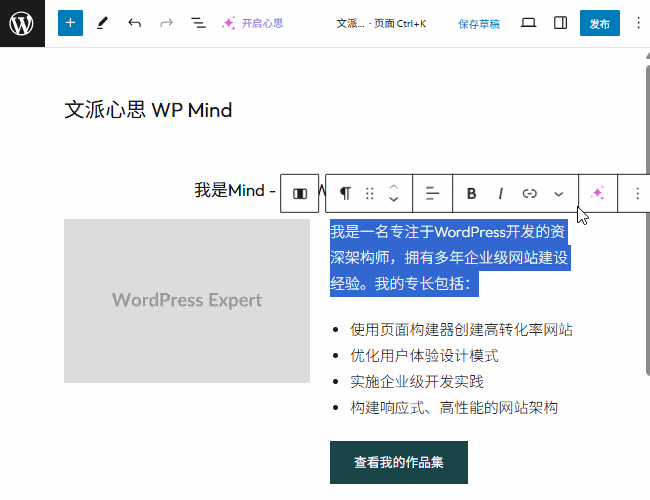
Task: Click list item 实施企业级开发实践
Action: [417, 382]
